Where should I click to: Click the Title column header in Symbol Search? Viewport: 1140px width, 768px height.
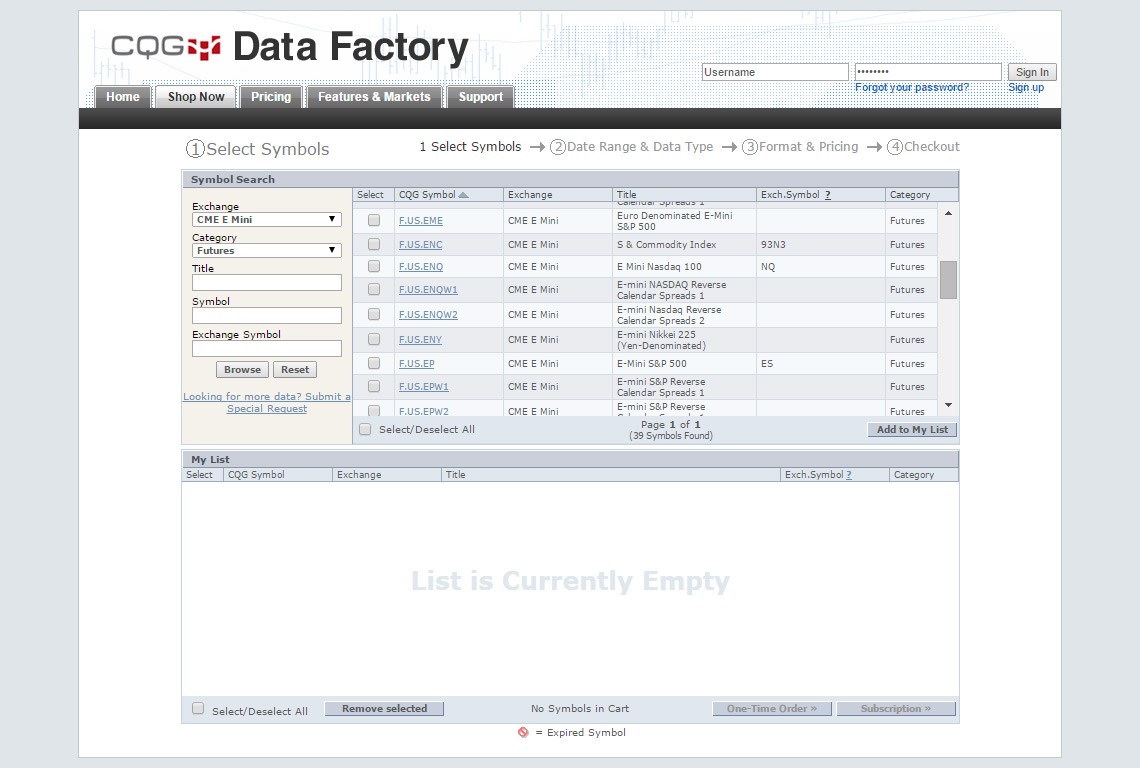click(684, 195)
